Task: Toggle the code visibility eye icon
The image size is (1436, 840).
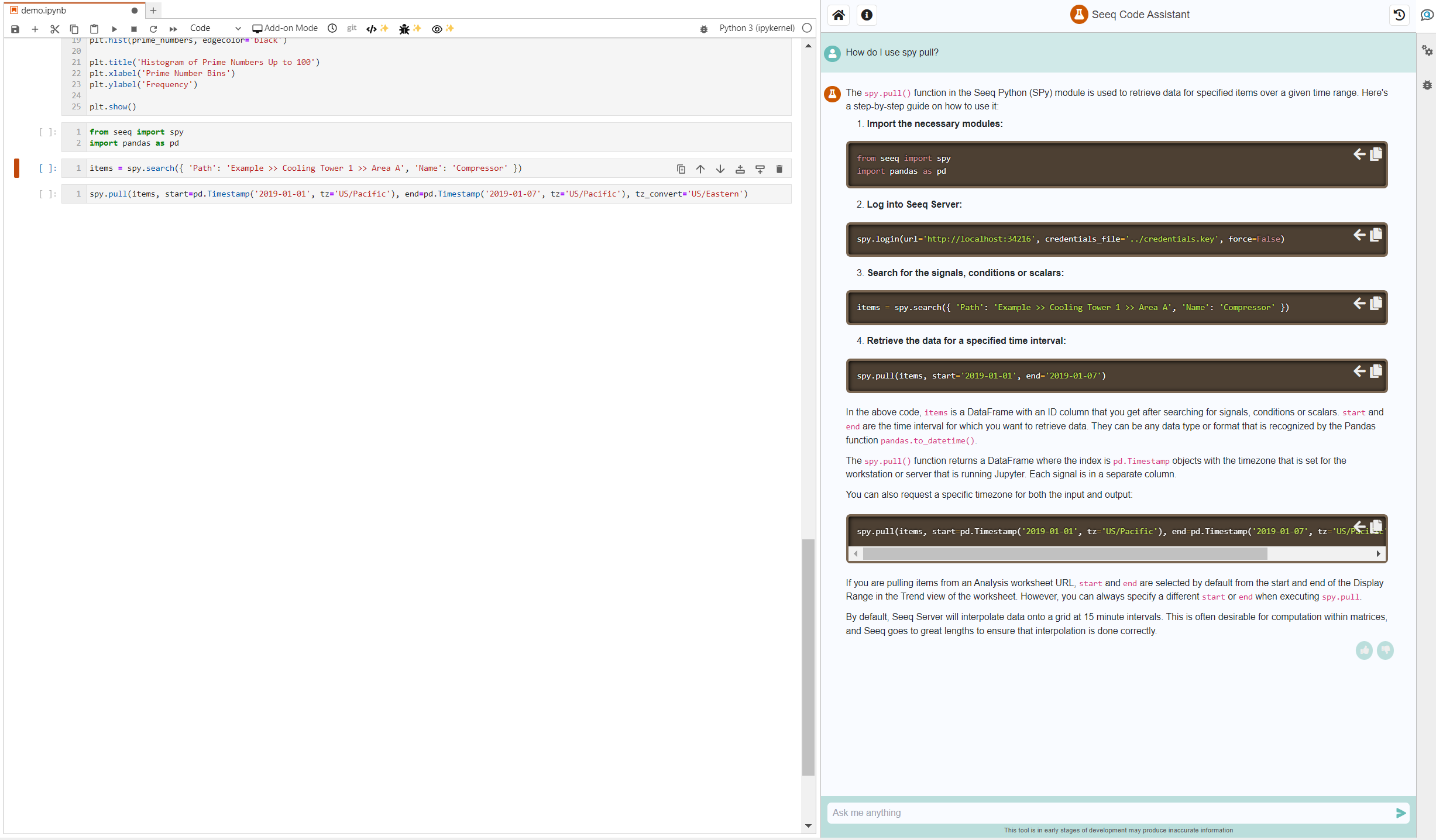Action: click(x=437, y=29)
